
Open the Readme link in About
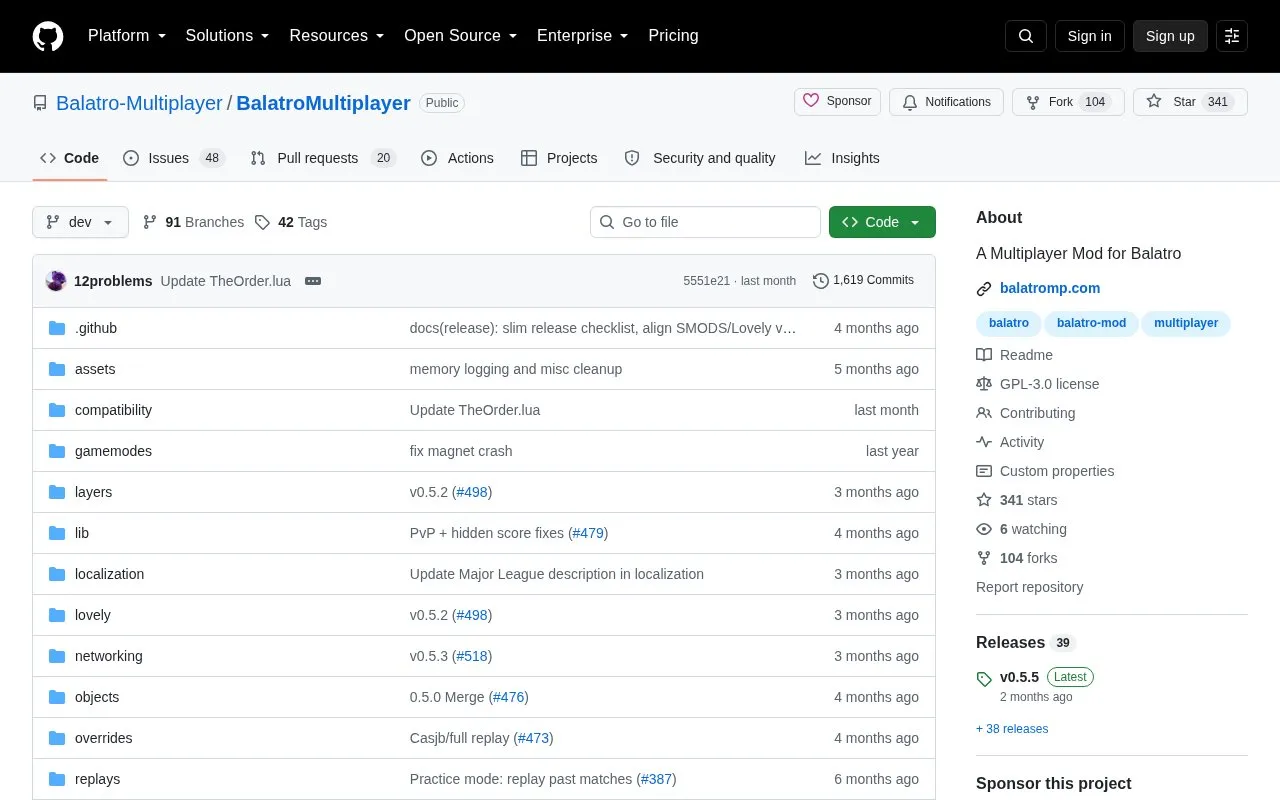(1014, 355)
